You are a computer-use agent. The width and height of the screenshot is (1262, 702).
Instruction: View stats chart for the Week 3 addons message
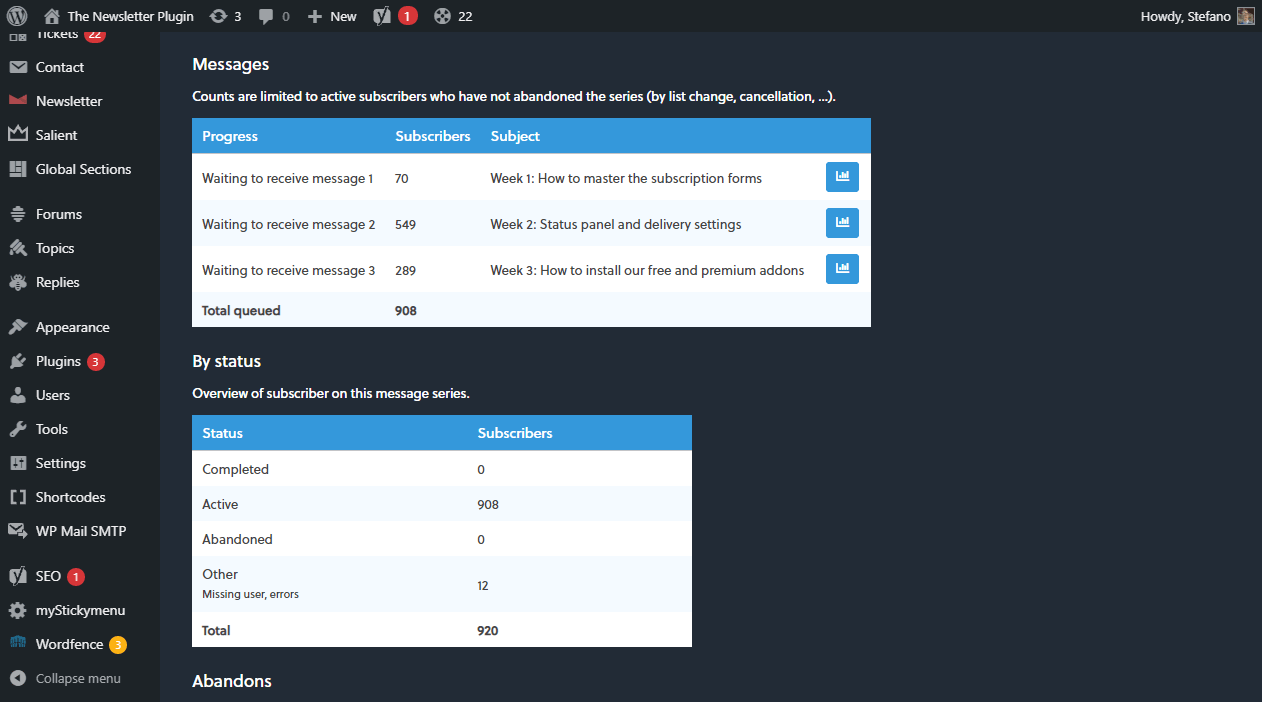click(842, 268)
